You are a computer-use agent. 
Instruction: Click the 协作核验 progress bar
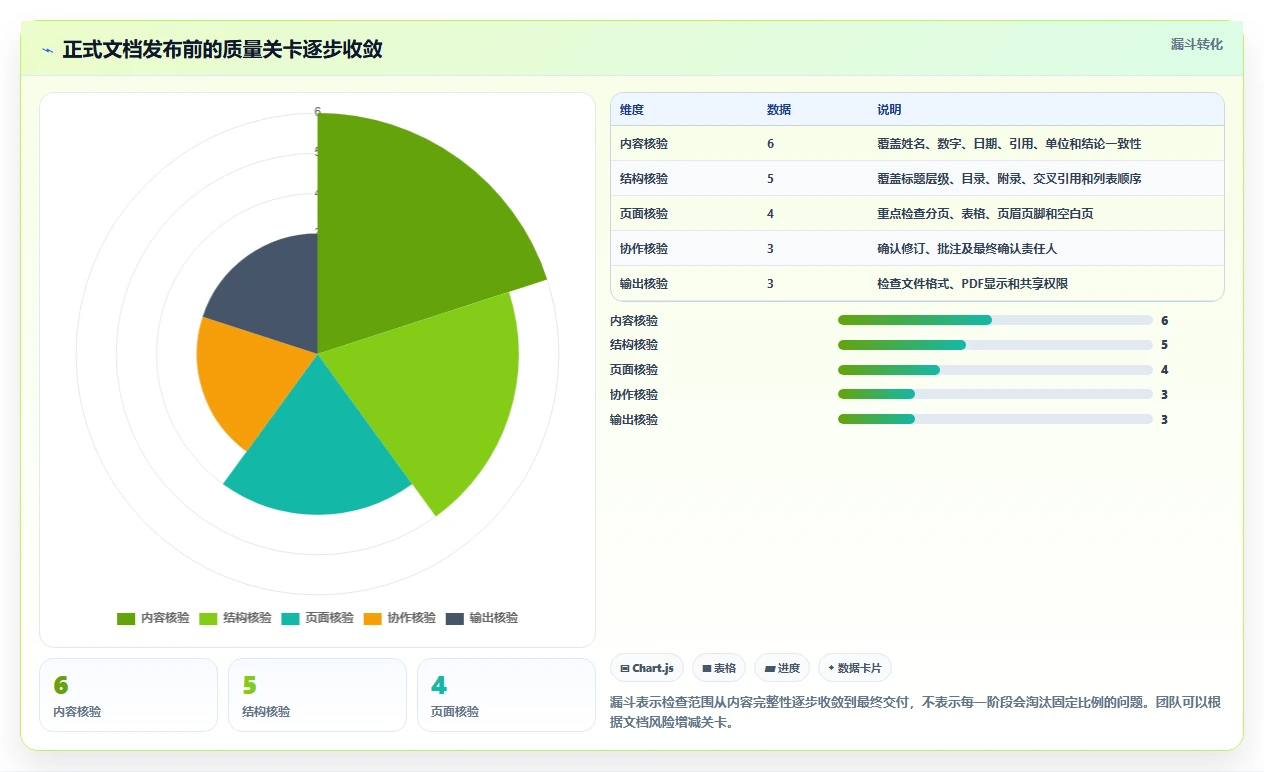tap(995, 394)
